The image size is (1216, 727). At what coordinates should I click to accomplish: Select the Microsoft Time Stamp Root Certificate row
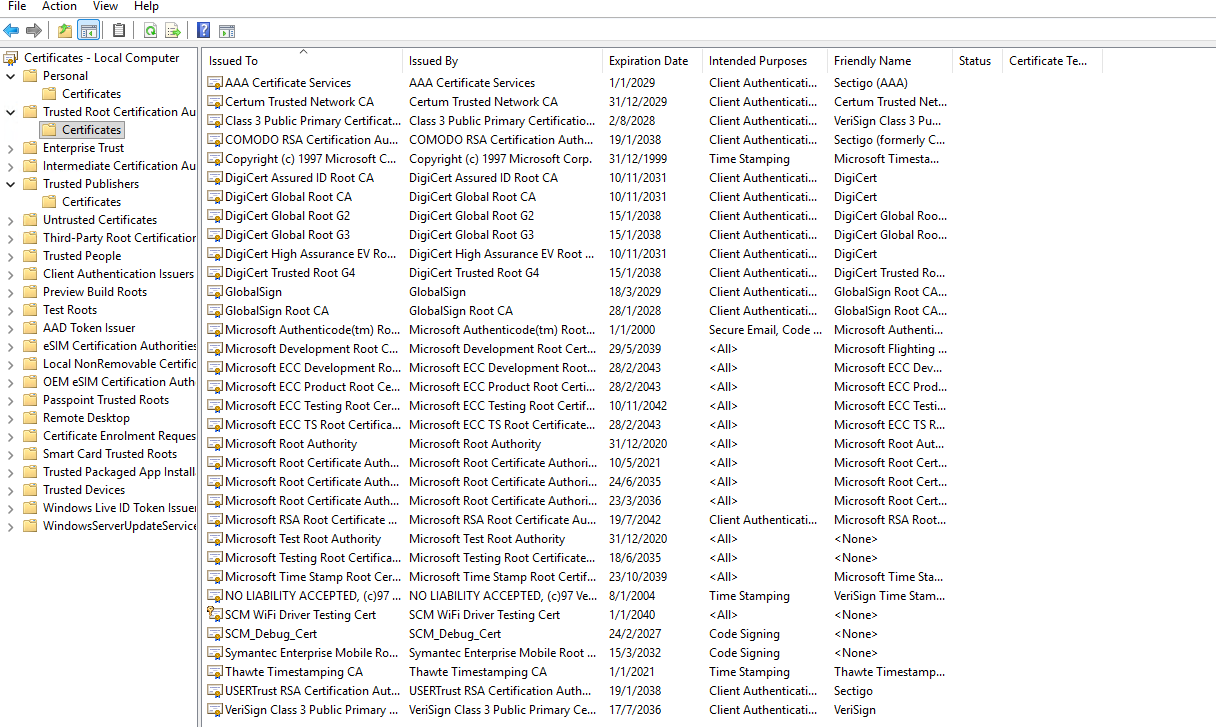pos(577,577)
